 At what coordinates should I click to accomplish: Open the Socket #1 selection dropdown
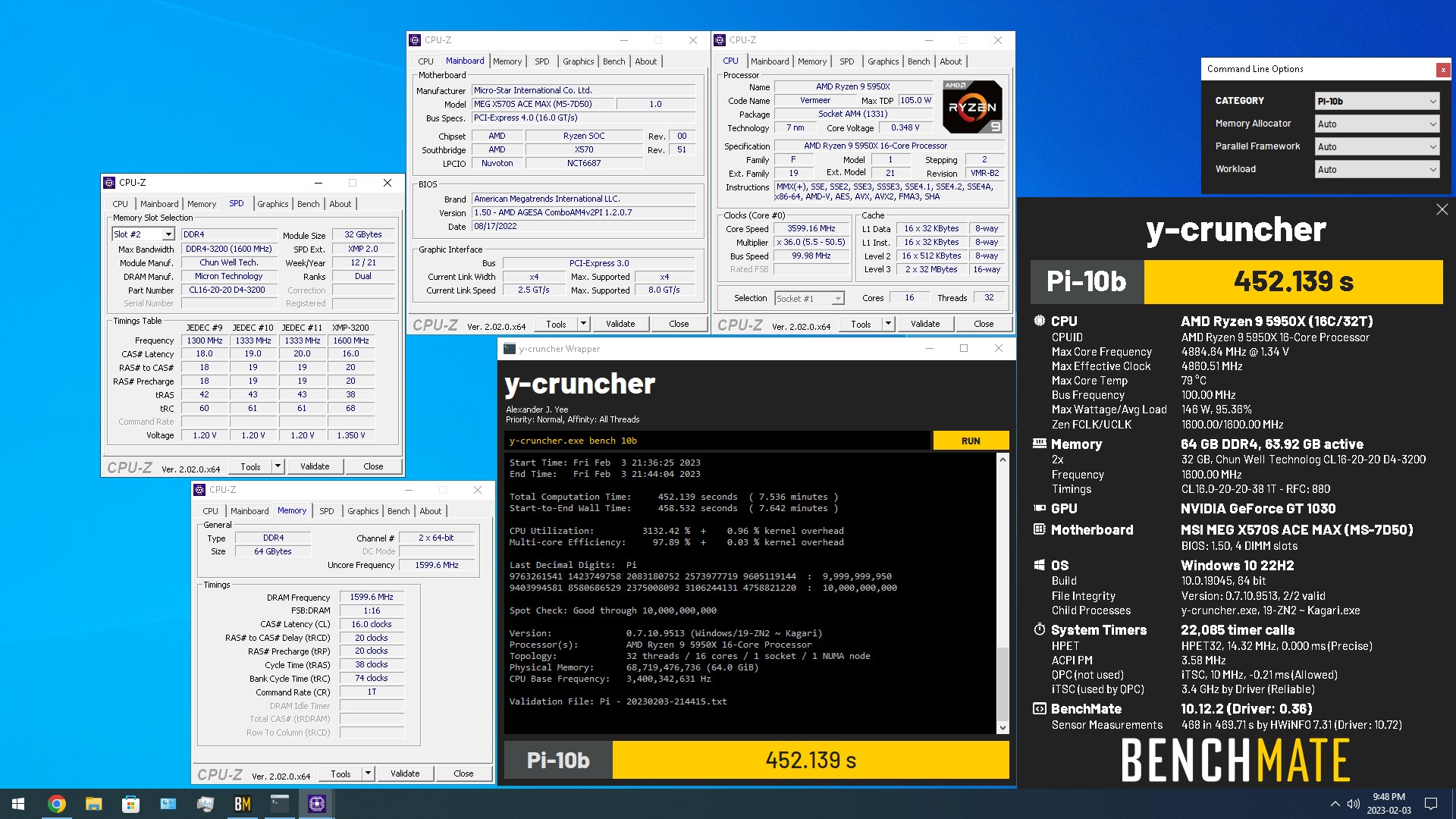click(x=809, y=298)
